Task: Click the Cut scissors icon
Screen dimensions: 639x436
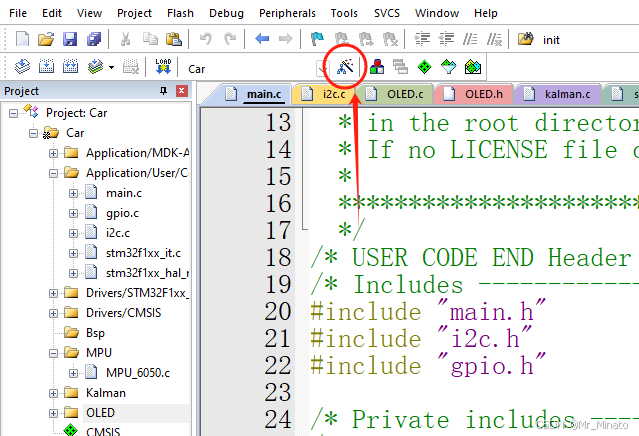Action: click(x=126, y=39)
